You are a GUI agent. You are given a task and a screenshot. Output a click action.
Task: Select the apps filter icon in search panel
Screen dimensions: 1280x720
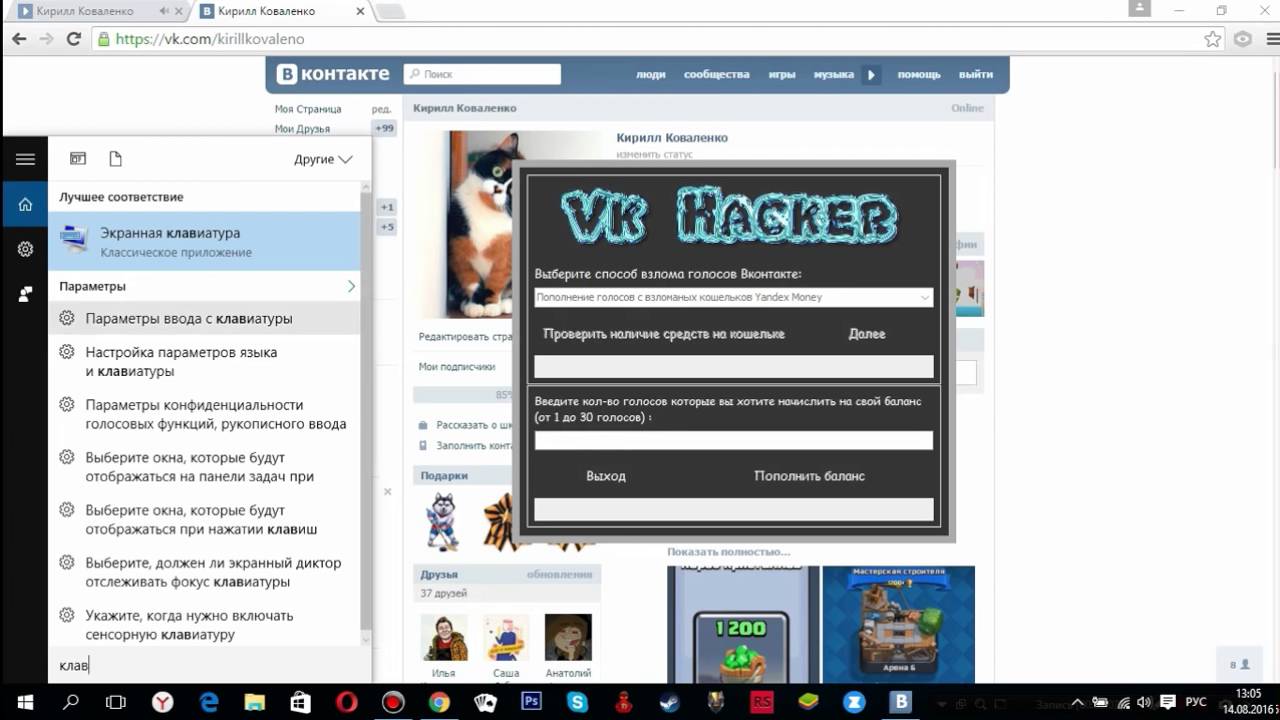(x=78, y=159)
